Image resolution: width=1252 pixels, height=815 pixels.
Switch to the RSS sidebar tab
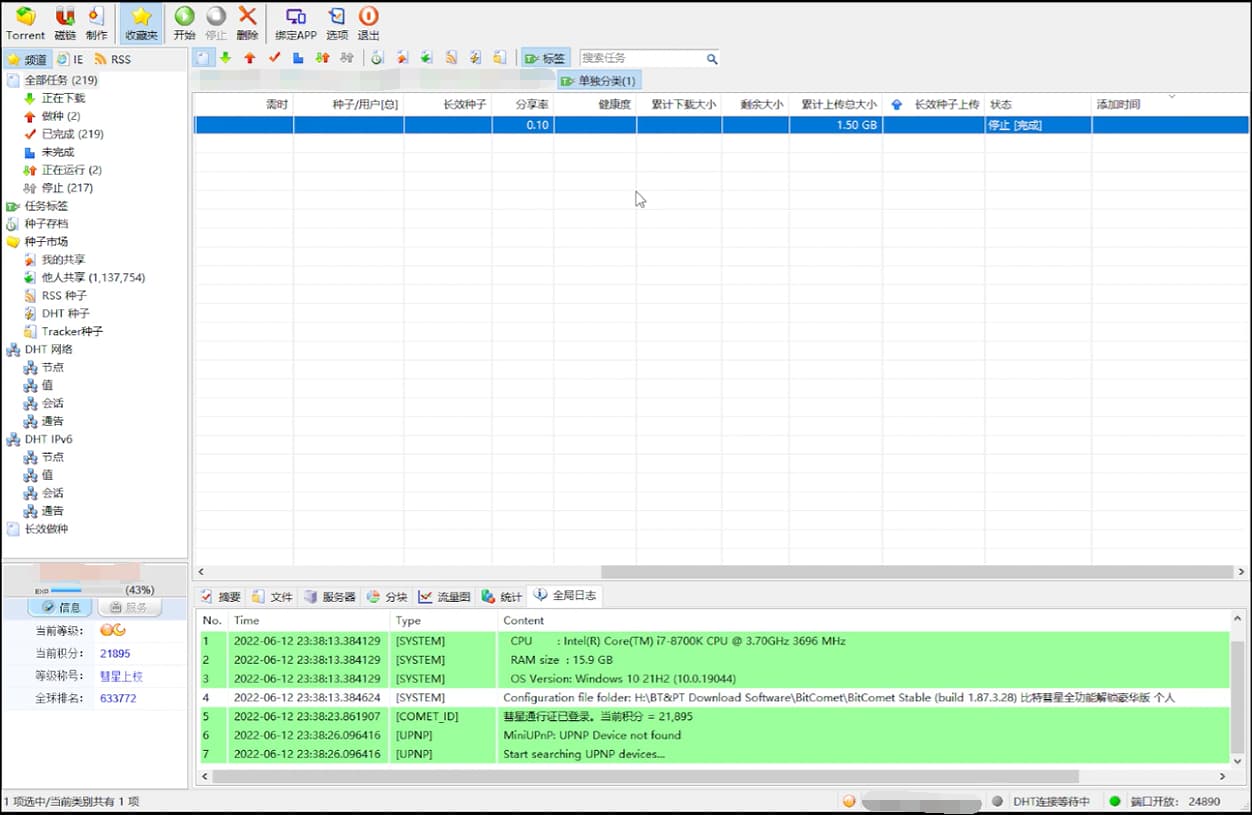(x=113, y=60)
